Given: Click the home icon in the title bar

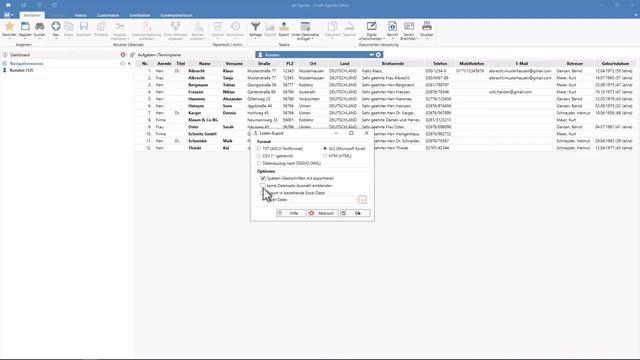Looking at the screenshot, I should pyautogui.click(x=8, y=5).
